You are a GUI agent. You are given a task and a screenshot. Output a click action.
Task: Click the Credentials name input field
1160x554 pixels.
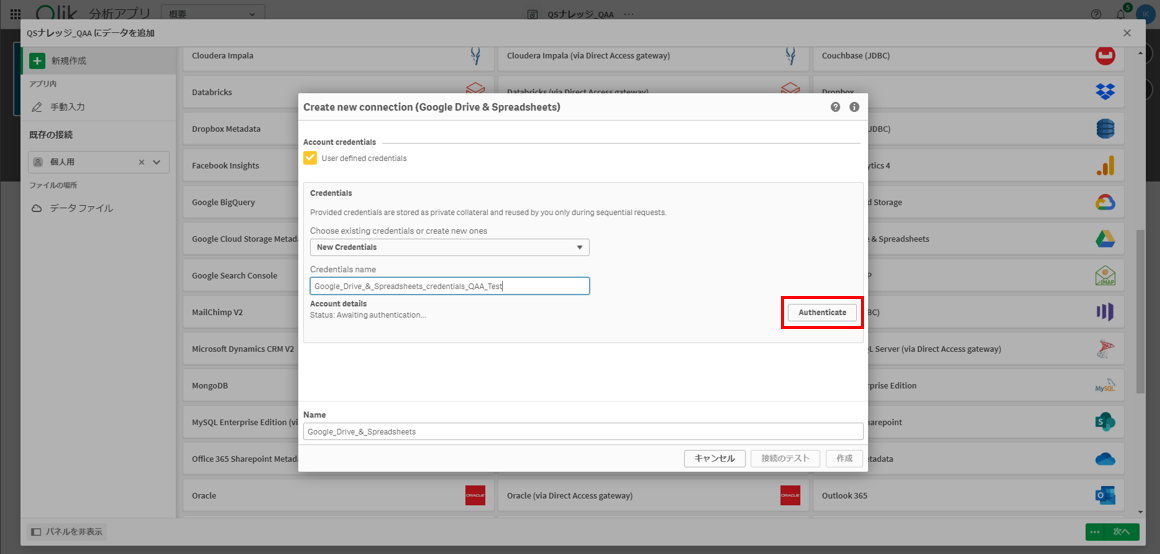click(450, 286)
